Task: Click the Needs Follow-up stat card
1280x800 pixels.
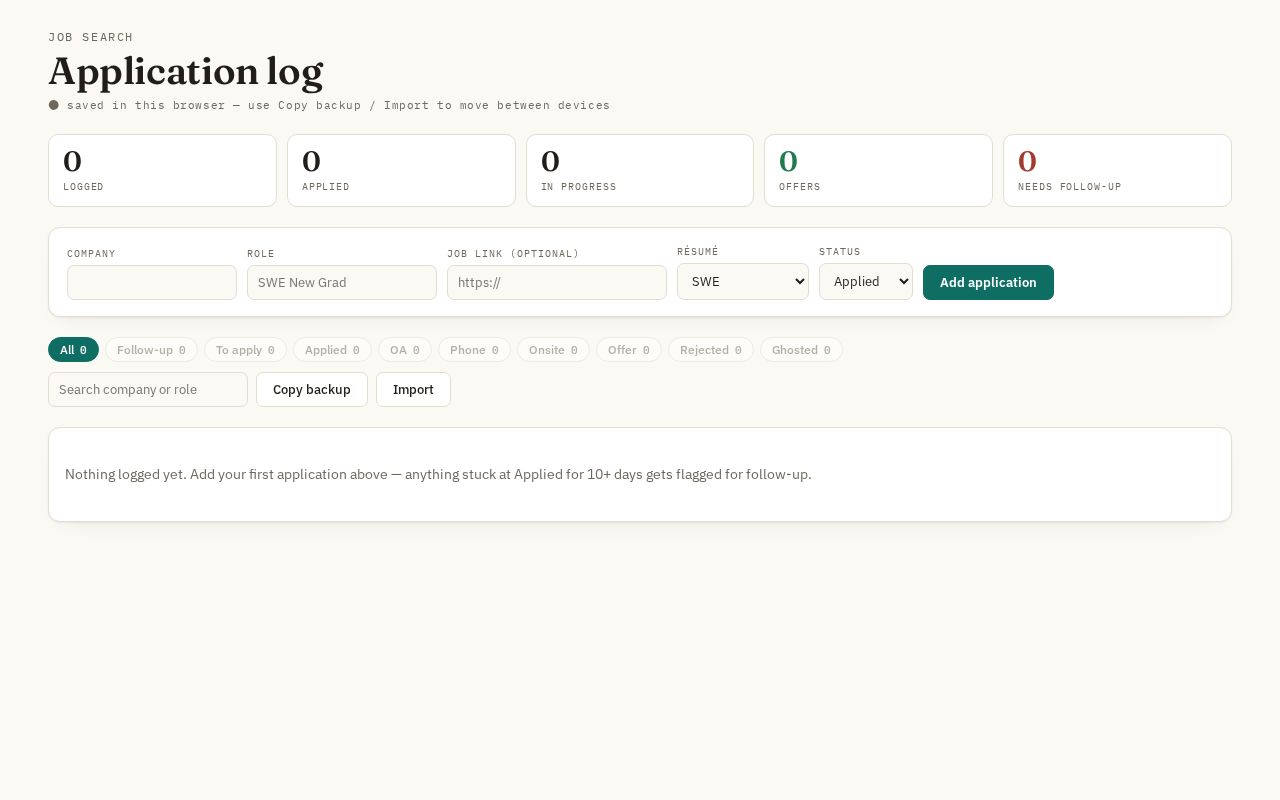Action: pos(1117,171)
